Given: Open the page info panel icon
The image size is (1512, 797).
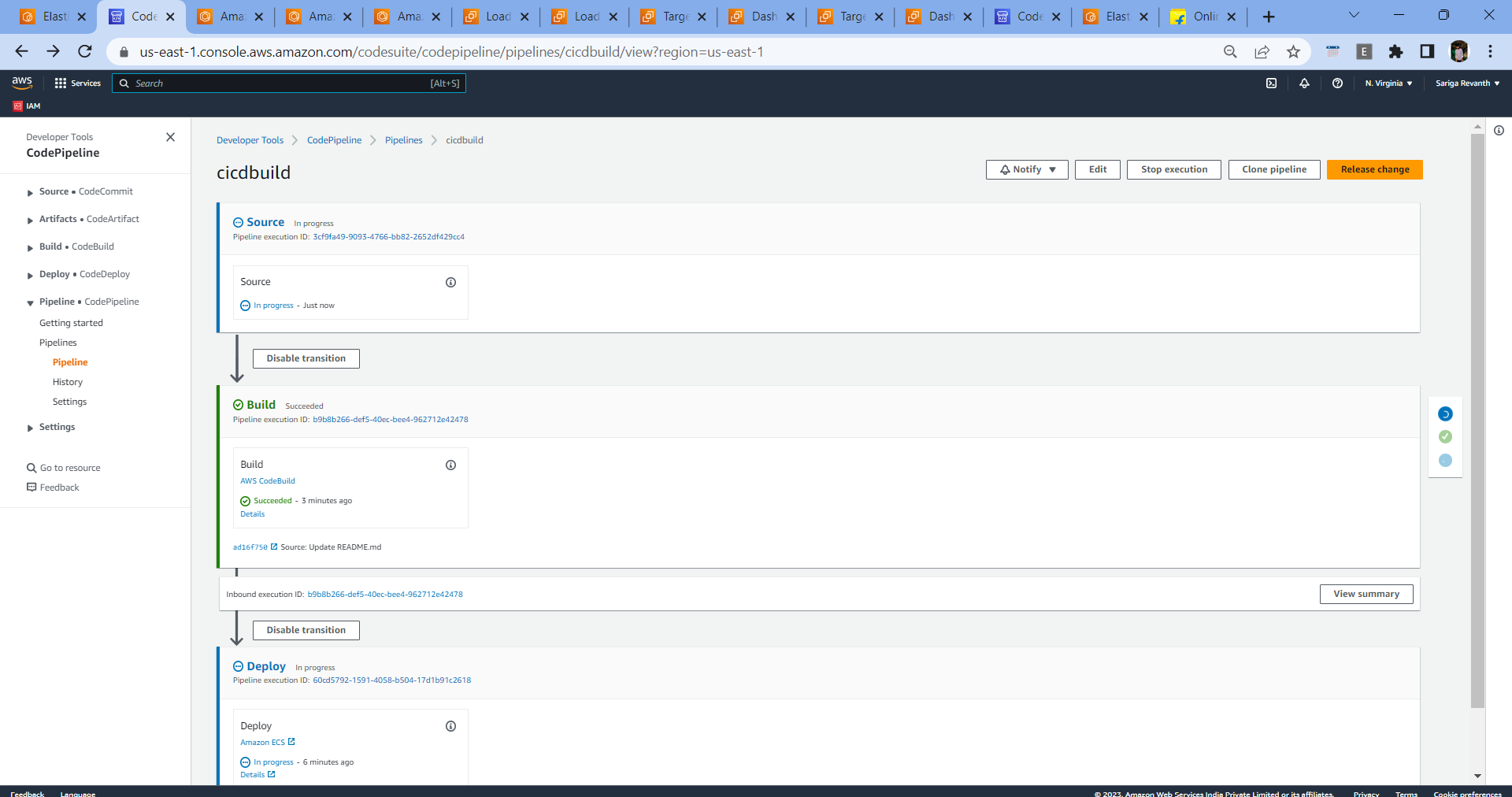Looking at the screenshot, I should [x=1499, y=131].
